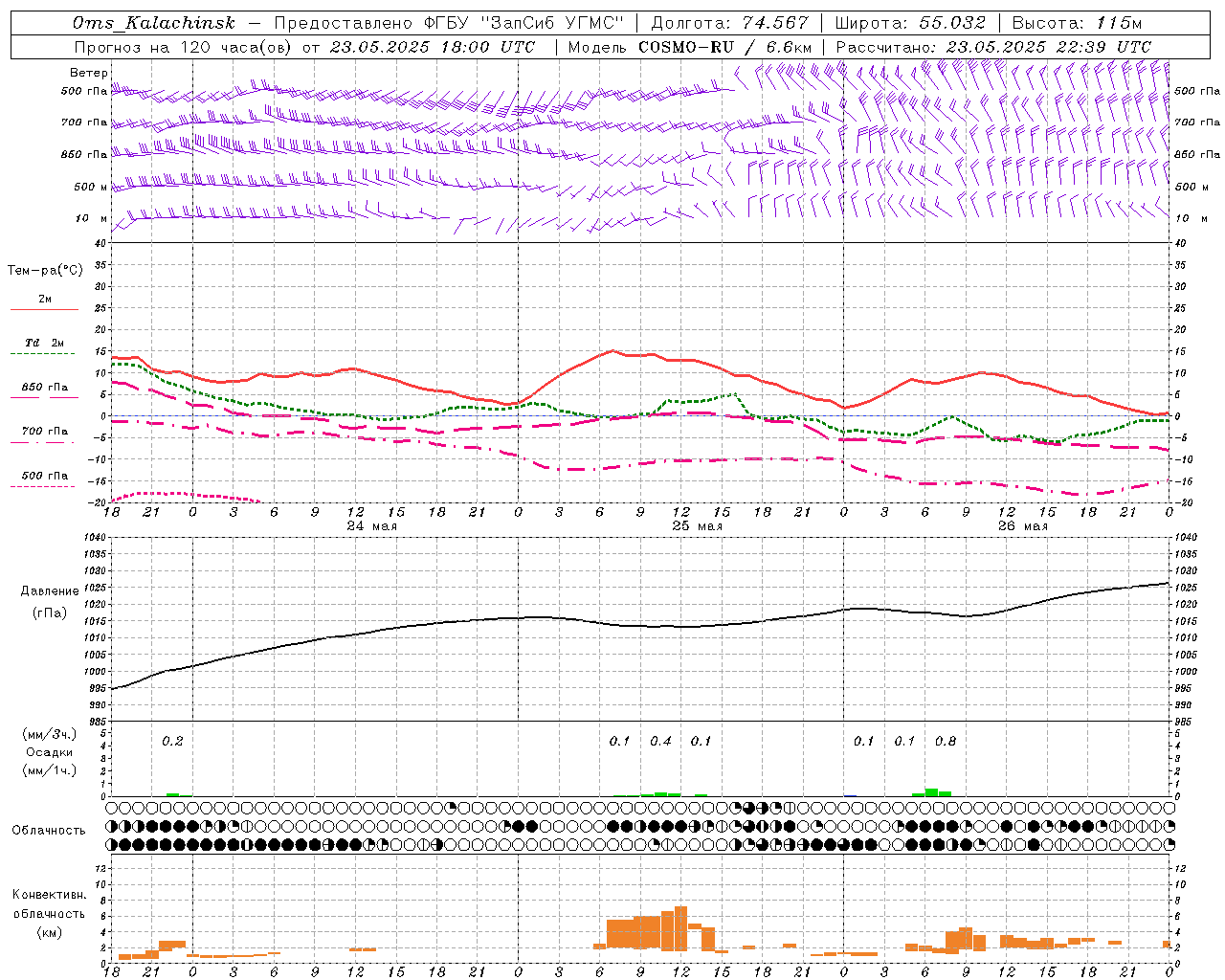Image resolution: width=1225 pixels, height=980 pixels.
Task: Click the tallest green precipitation bar near 0.8
Action: point(931,792)
